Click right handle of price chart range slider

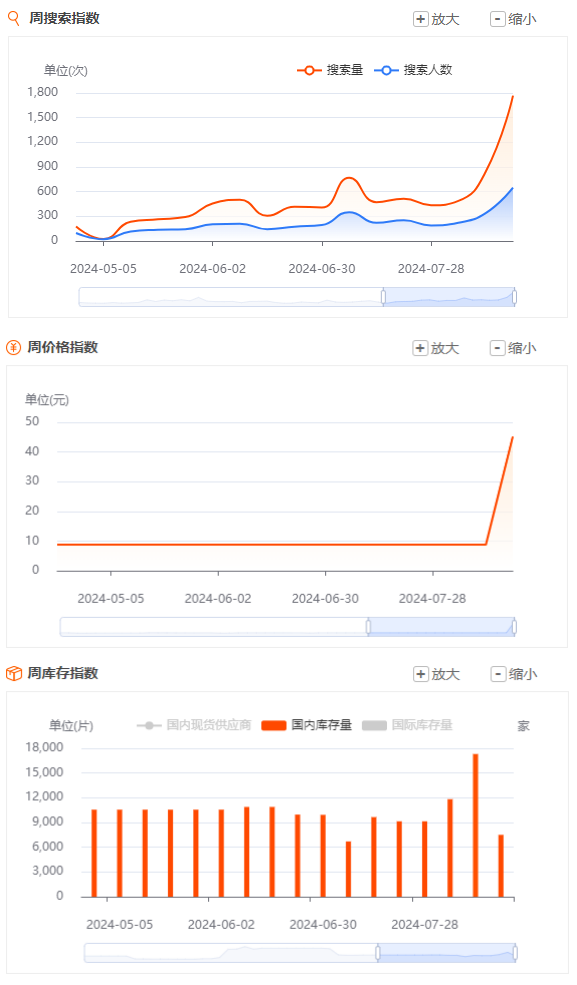(x=514, y=627)
